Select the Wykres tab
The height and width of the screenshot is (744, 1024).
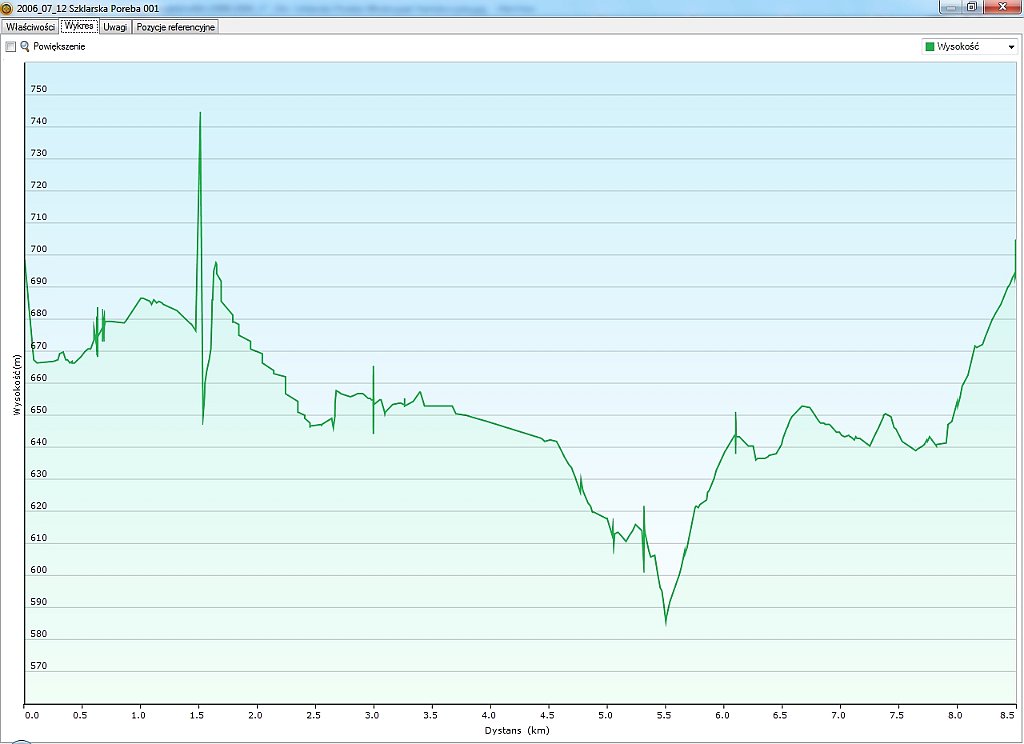79,27
